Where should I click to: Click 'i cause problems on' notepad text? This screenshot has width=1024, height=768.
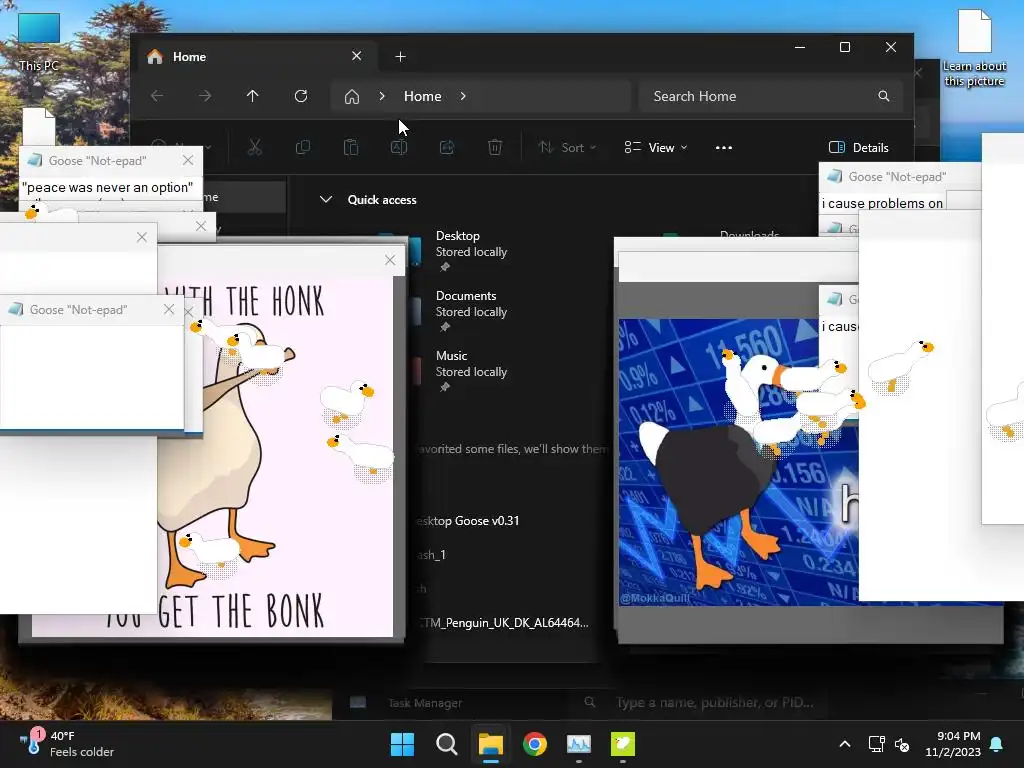pos(882,203)
